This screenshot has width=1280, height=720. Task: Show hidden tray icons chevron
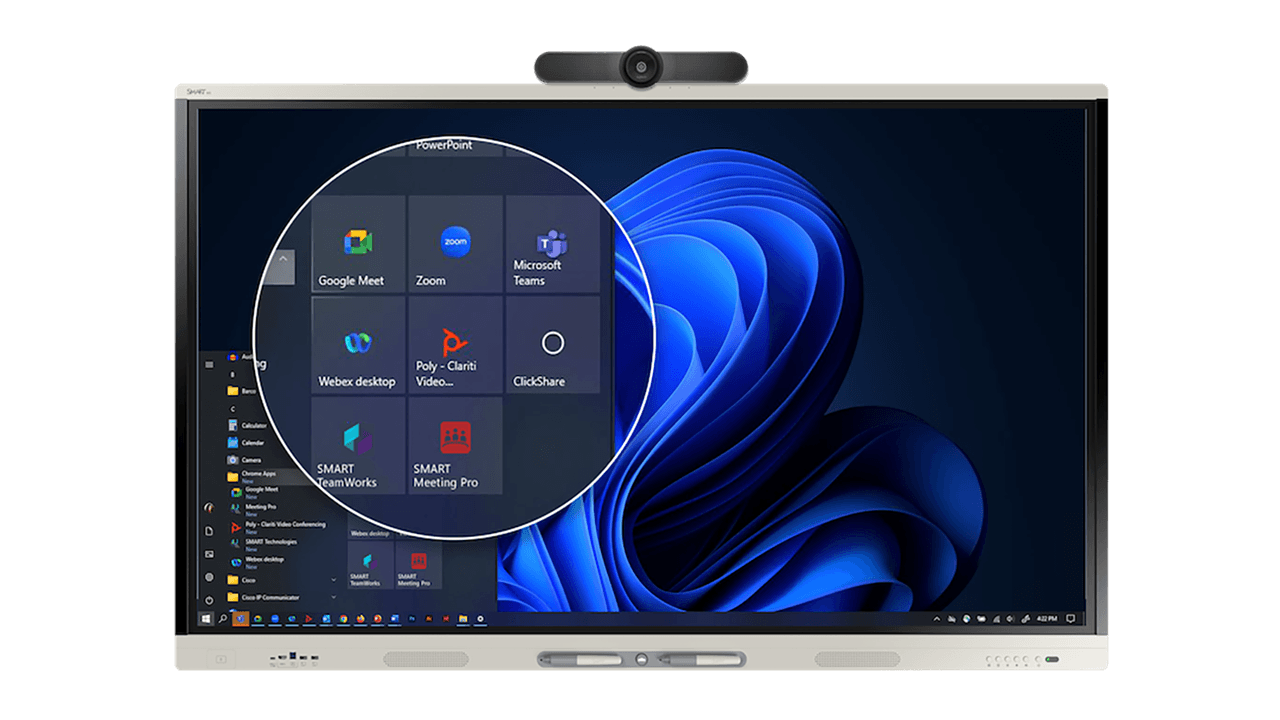(x=937, y=619)
